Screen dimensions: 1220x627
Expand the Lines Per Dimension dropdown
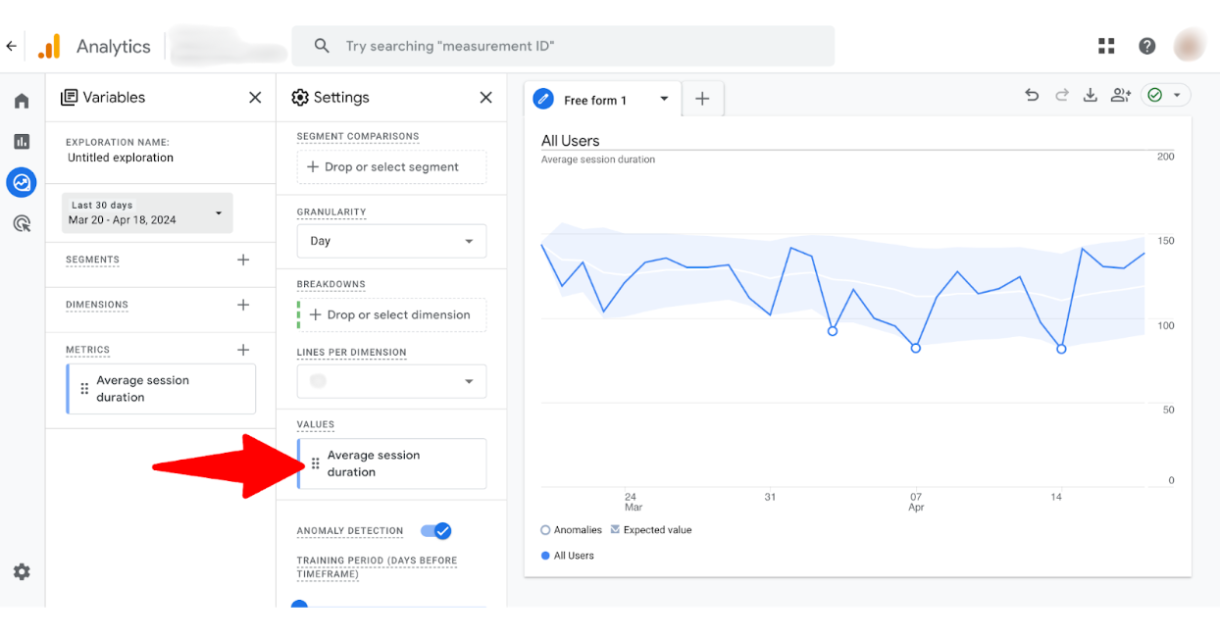[x=391, y=381]
